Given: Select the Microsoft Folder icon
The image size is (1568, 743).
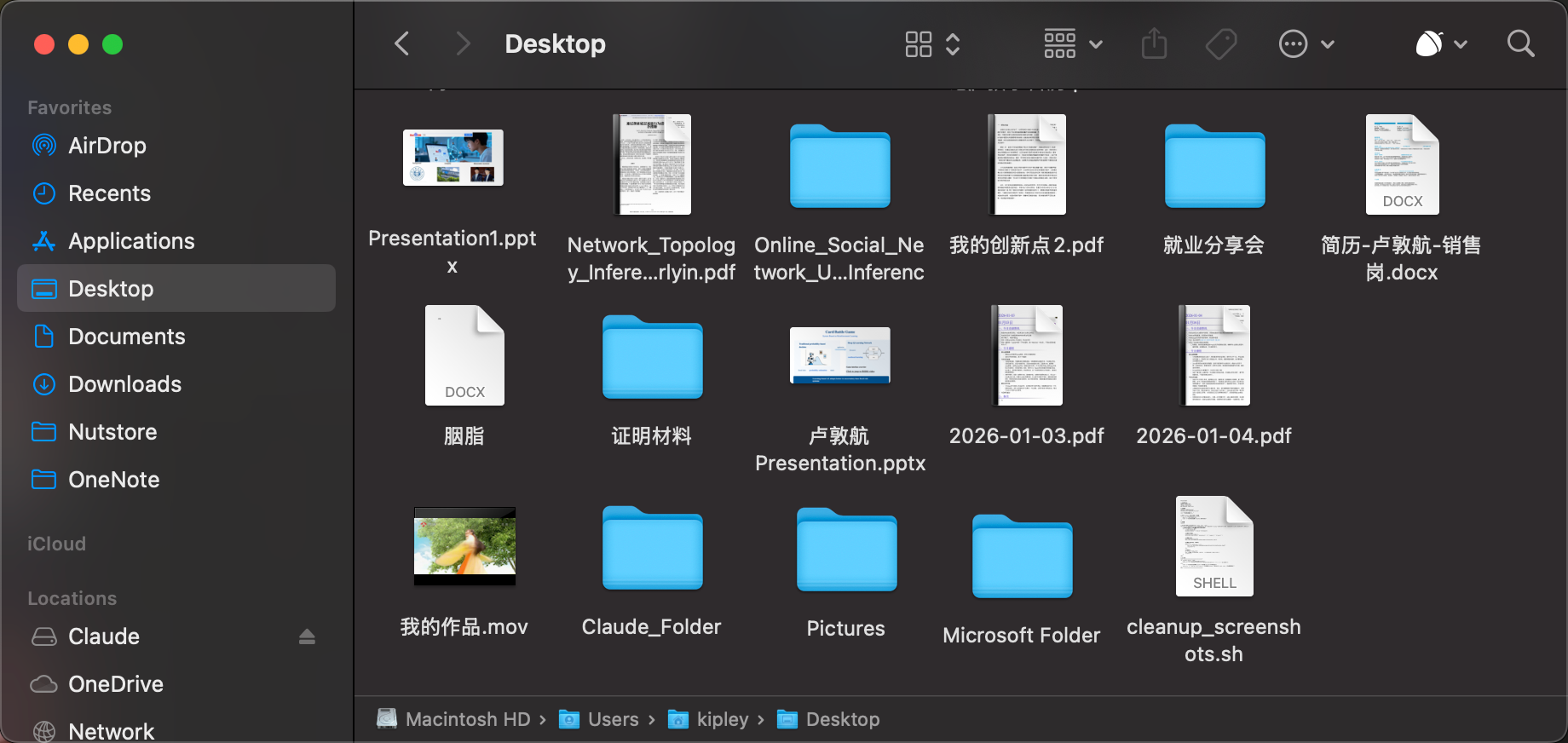Looking at the screenshot, I should pyautogui.click(x=1022, y=557).
